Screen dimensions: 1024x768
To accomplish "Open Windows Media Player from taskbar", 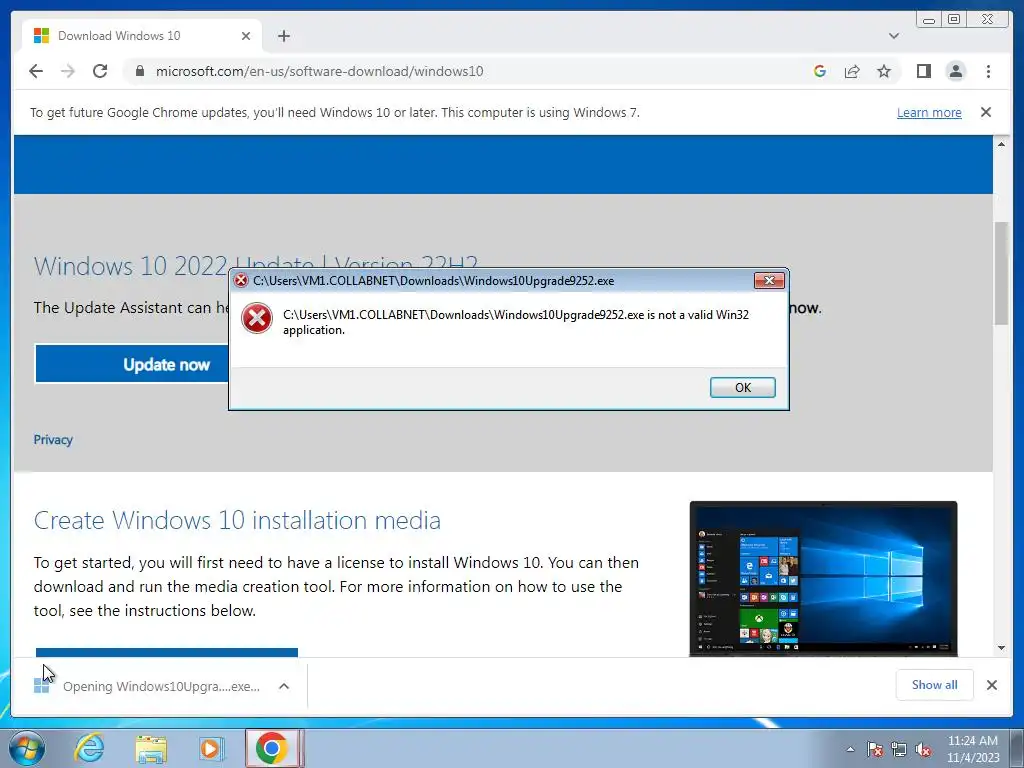I will 210,749.
